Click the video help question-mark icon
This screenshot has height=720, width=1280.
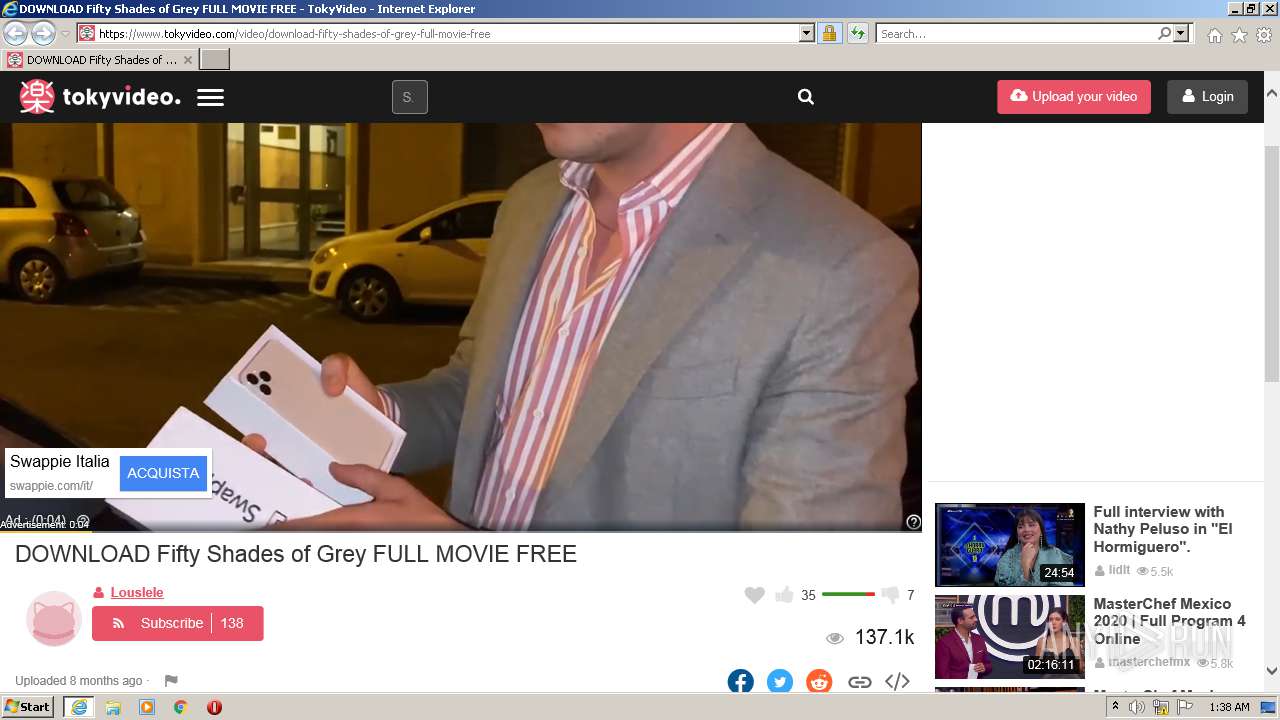point(913,522)
